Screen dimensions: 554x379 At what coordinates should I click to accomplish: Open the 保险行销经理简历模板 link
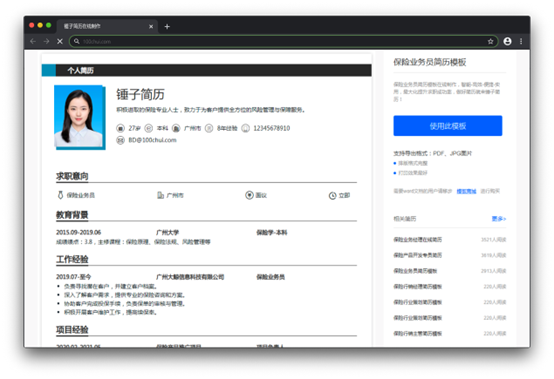[x=418, y=286]
